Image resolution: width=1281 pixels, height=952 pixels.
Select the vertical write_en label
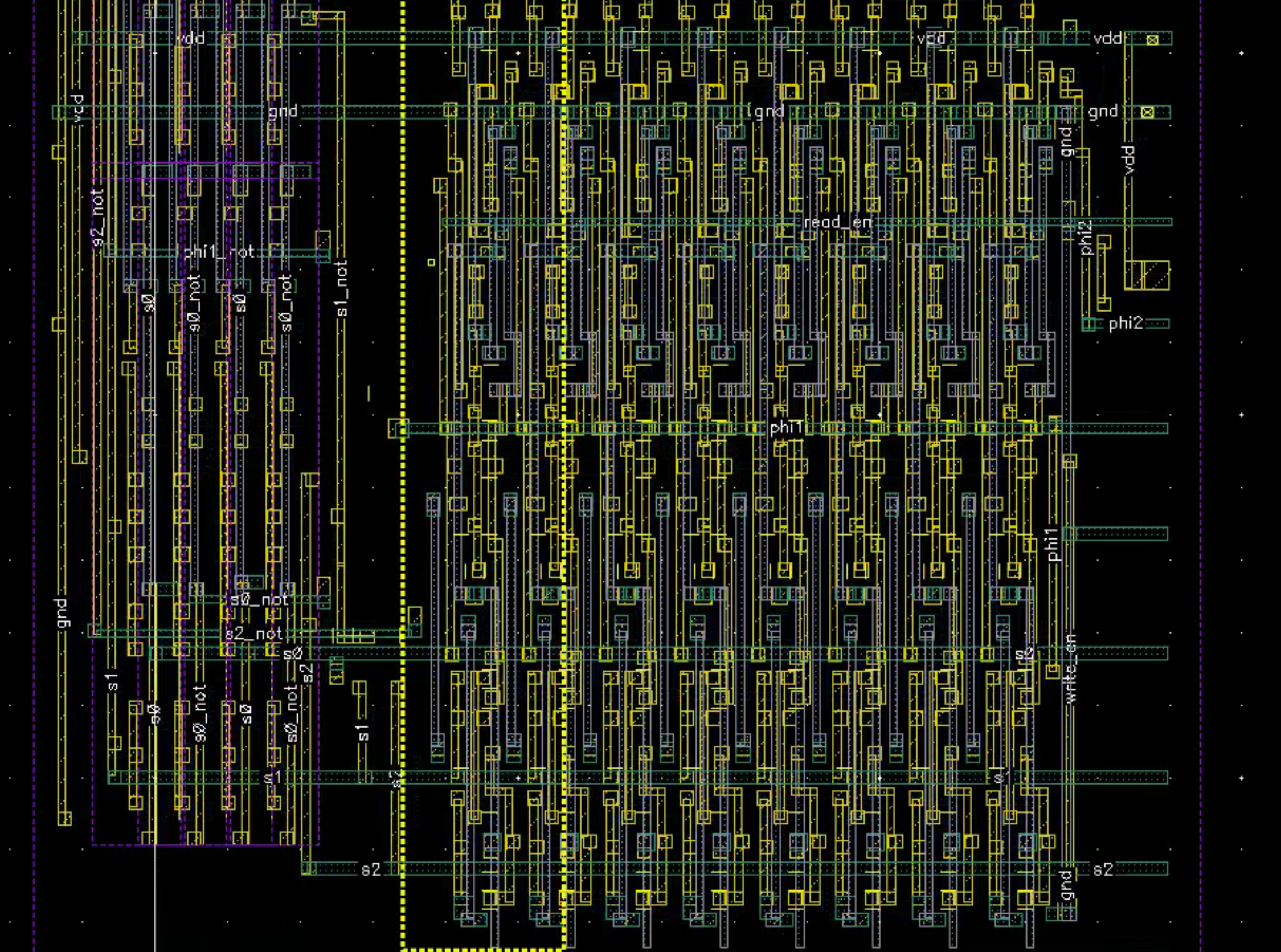click(x=1070, y=668)
